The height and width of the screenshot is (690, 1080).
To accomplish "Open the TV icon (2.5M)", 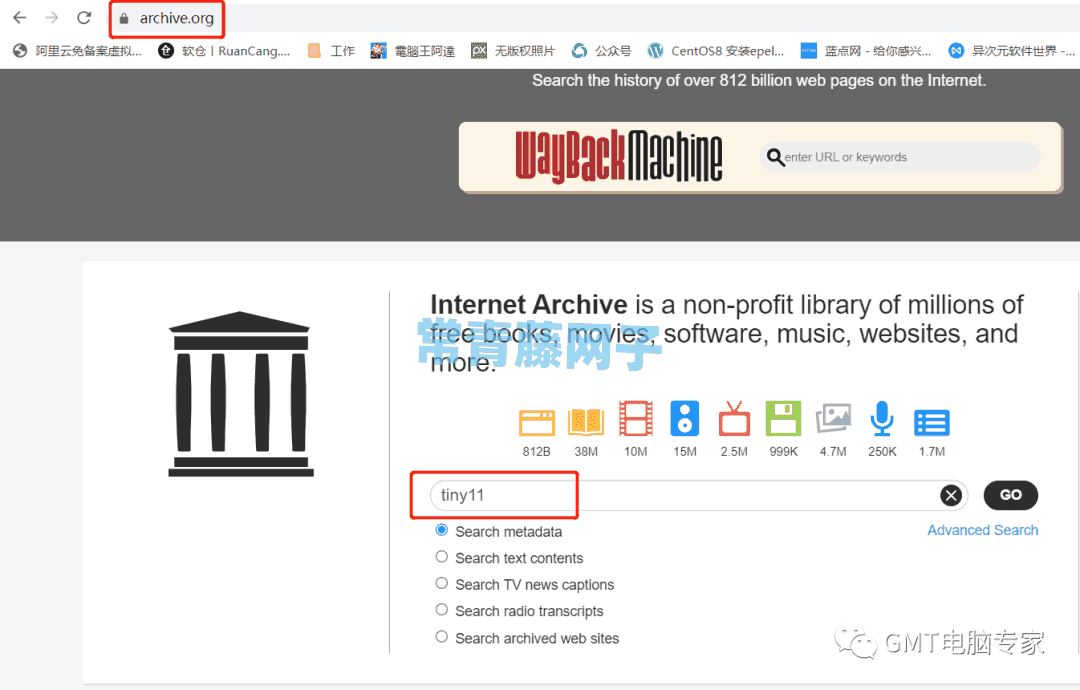I will 734,419.
